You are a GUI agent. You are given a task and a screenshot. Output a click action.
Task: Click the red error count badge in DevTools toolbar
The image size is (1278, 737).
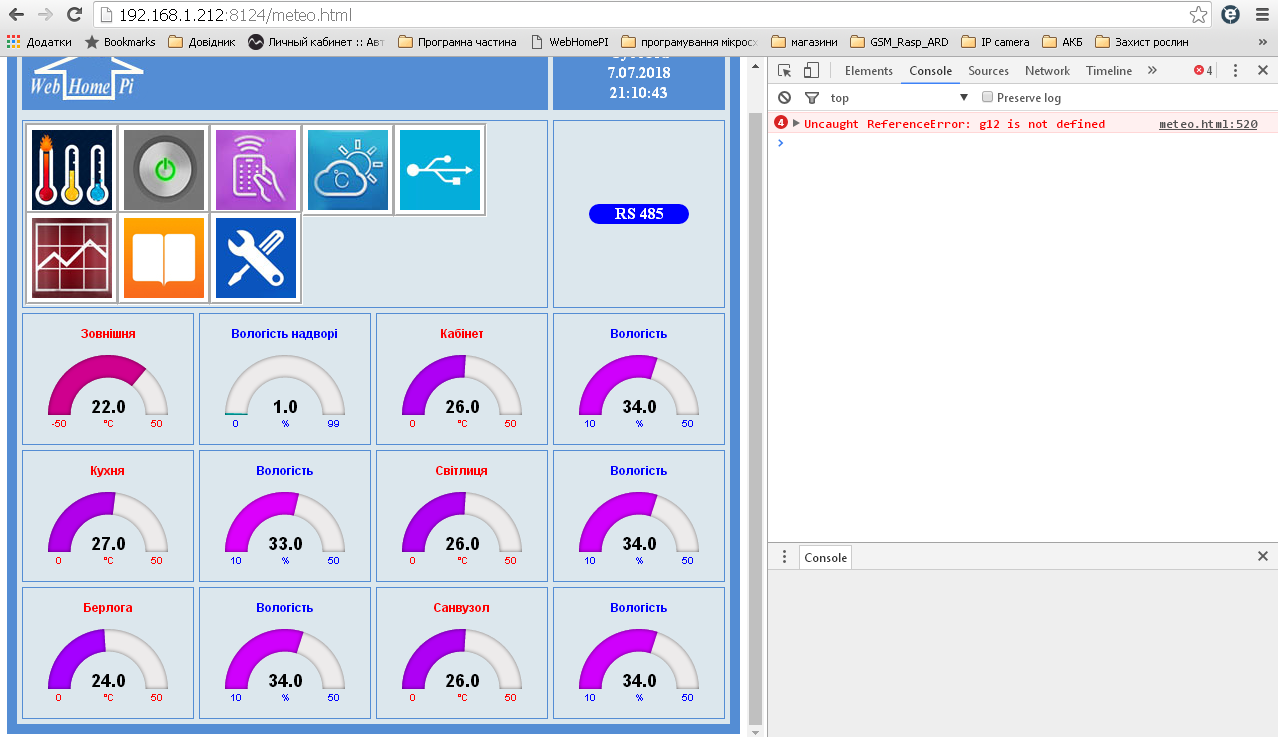(x=1203, y=71)
